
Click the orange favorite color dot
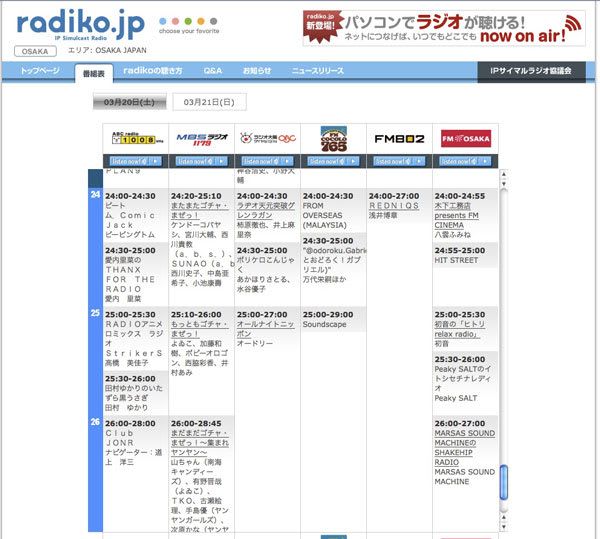[x=201, y=21]
